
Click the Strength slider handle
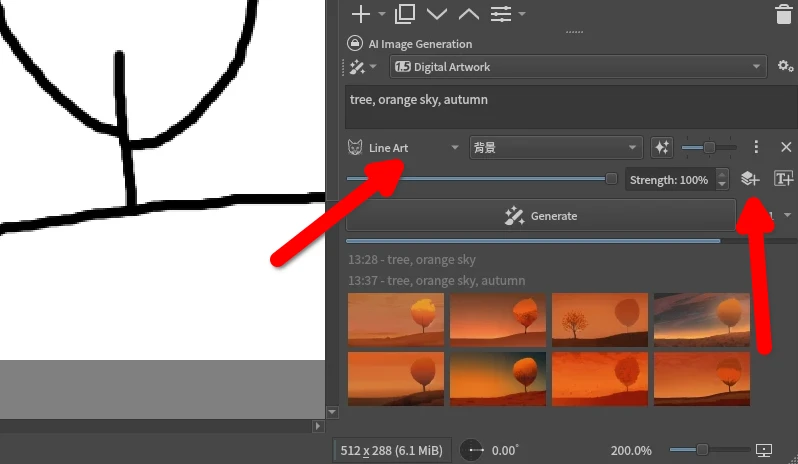click(611, 179)
